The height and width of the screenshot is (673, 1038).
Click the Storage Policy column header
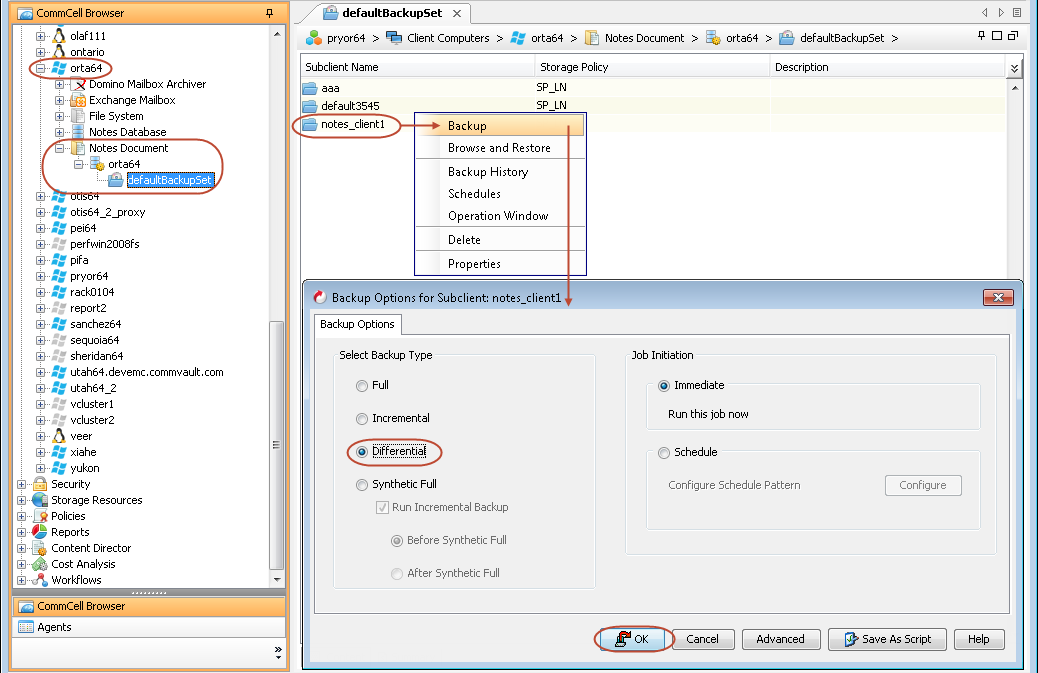tap(574, 68)
